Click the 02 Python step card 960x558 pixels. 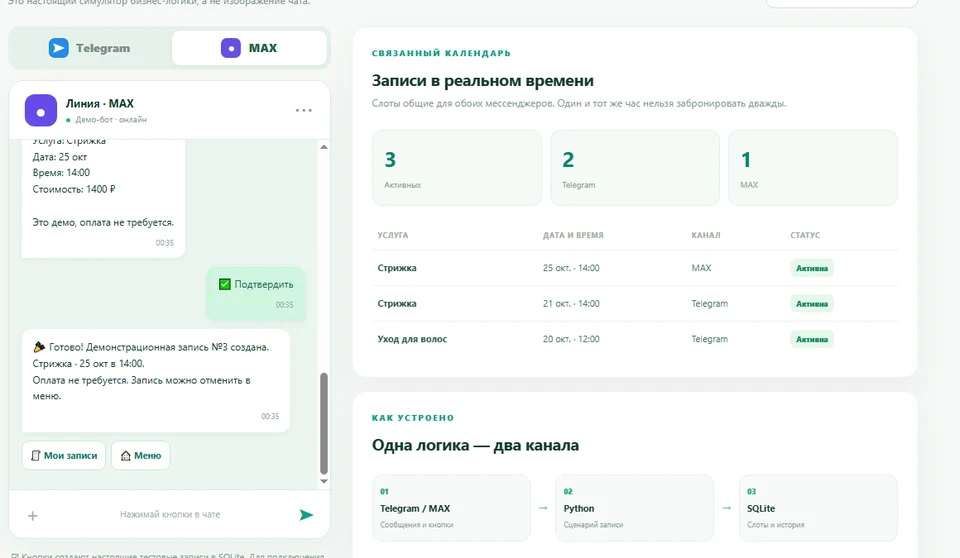(x=635, y=508)
